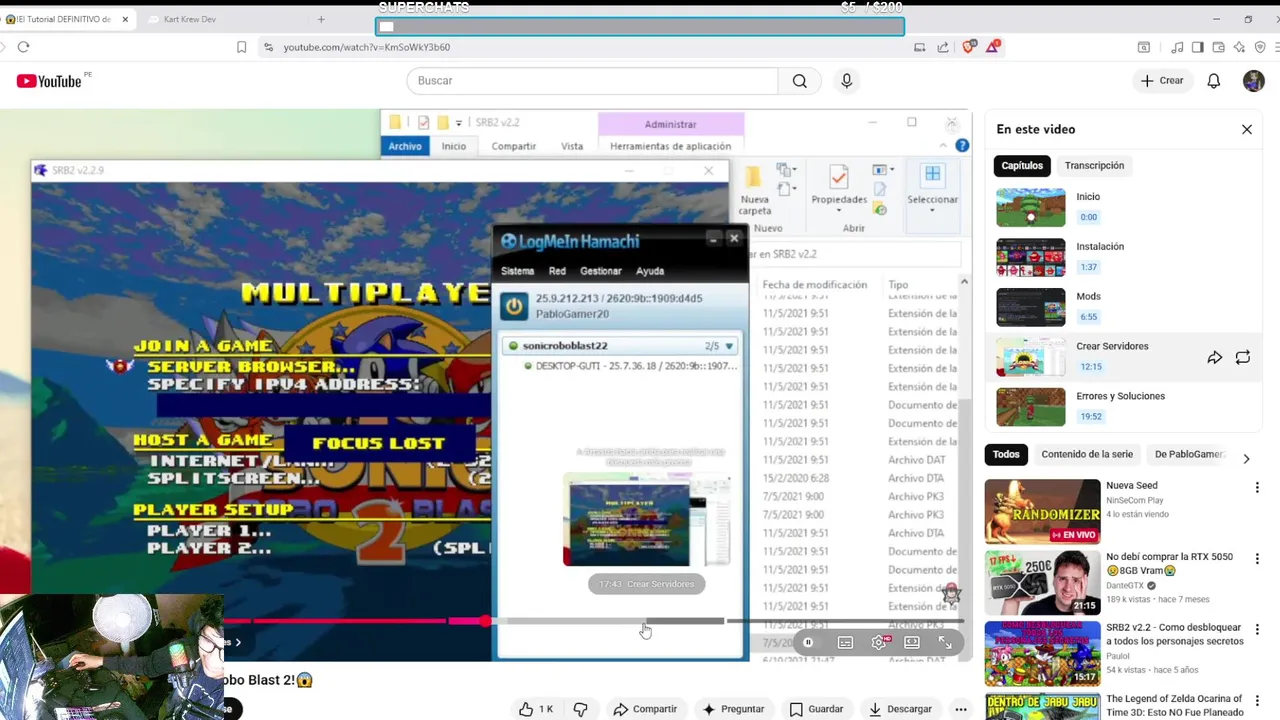Click the Crear button in YouTube header
Viewport: 1280px width, 720px height.
pos(1162,81)
